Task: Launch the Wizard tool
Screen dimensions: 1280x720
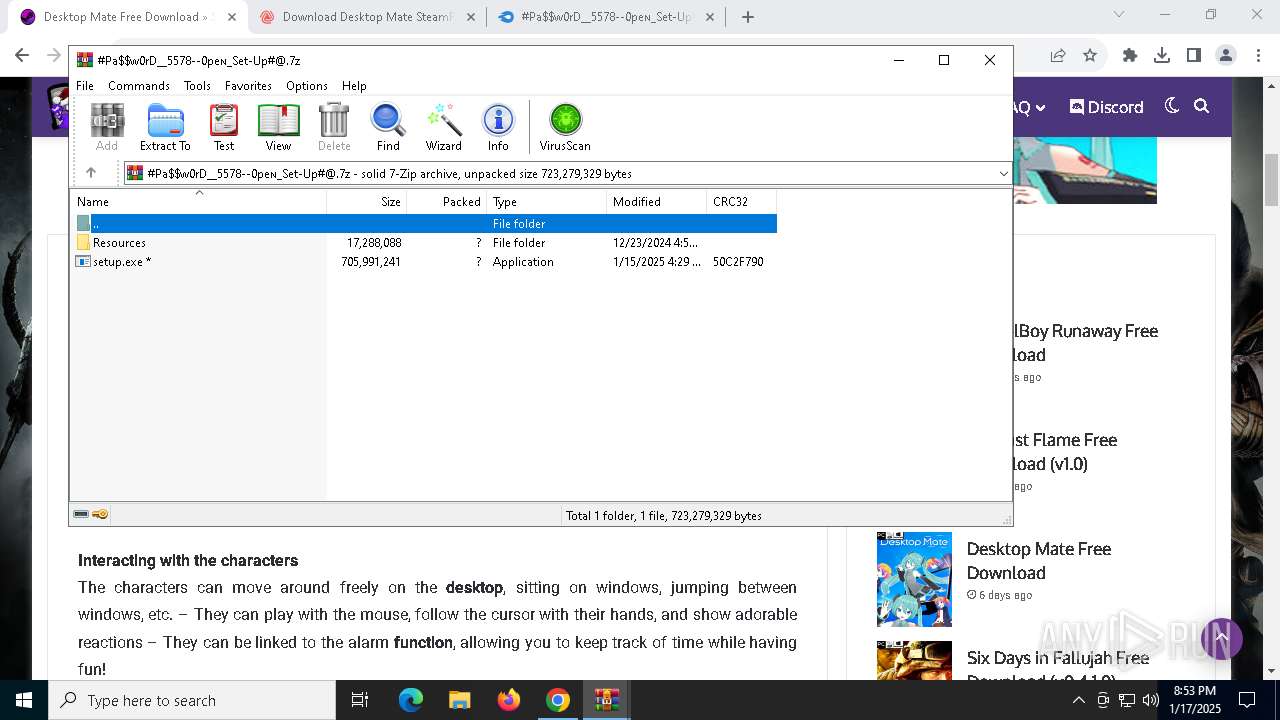Action: click(444, 127)
